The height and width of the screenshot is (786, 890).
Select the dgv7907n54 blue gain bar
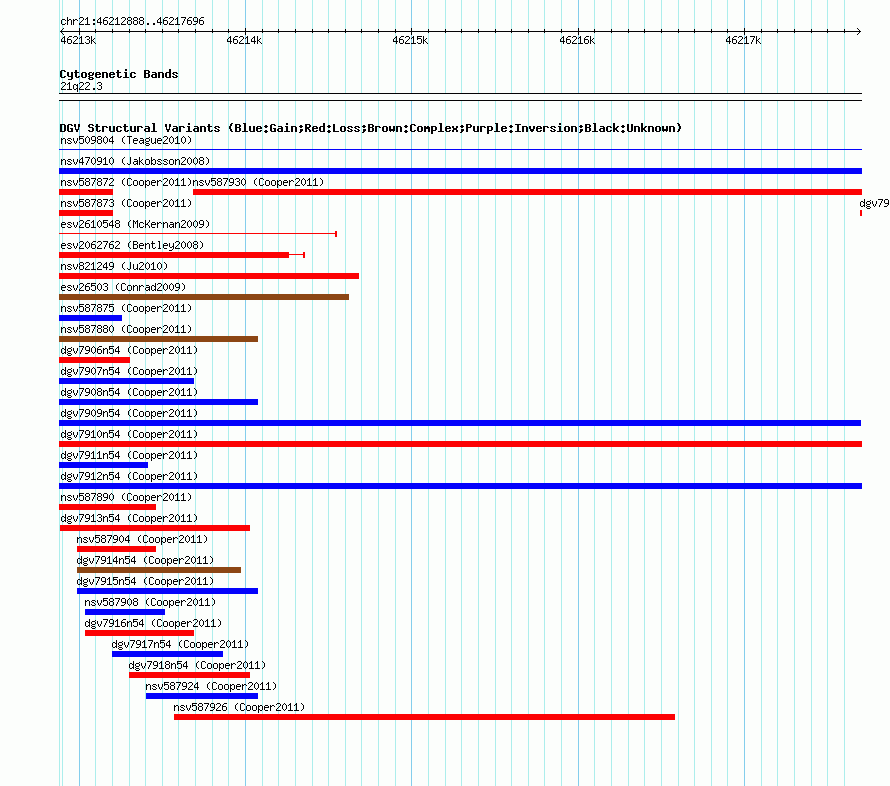click(x=127, y=381)
